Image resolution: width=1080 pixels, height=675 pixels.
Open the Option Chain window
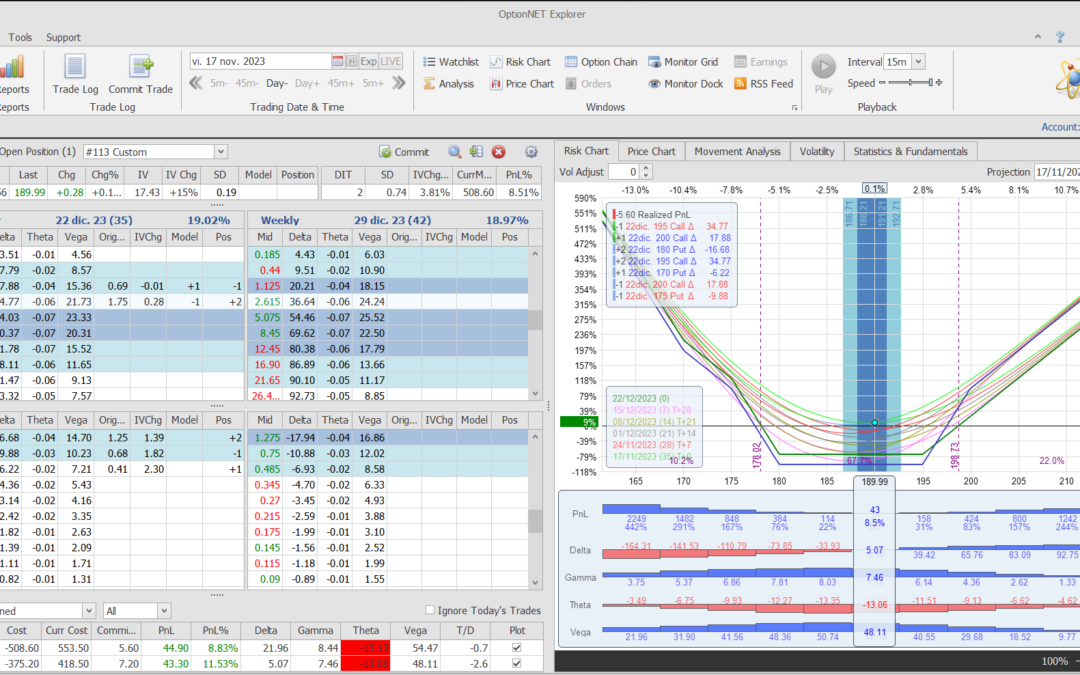point(601,62)
